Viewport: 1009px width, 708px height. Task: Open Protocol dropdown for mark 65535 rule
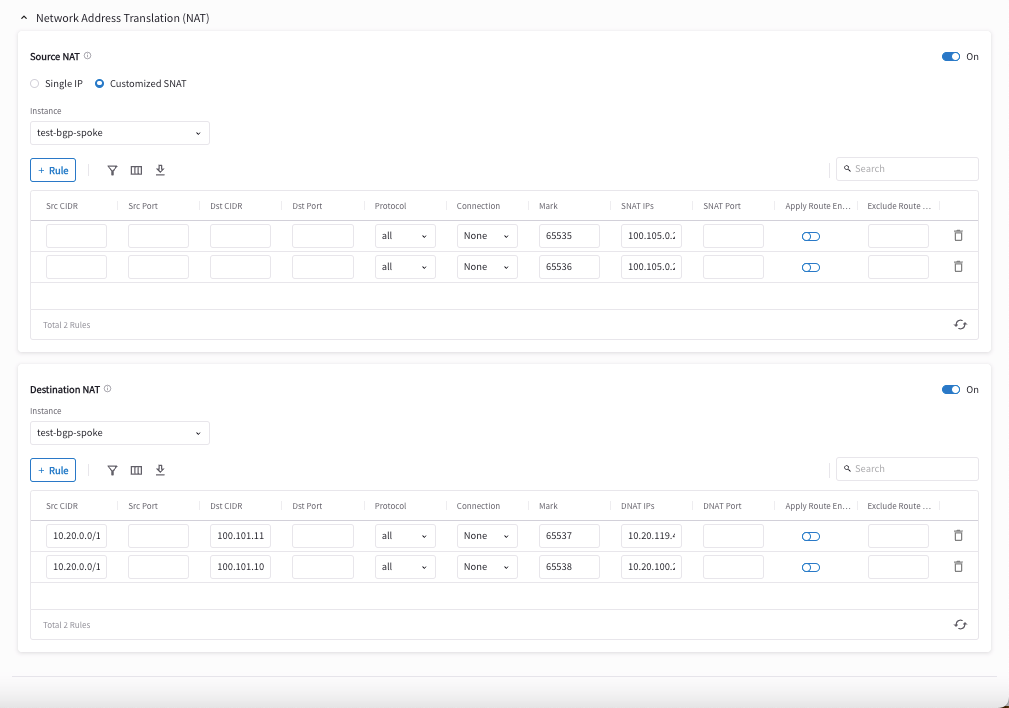tap(405, 236)
